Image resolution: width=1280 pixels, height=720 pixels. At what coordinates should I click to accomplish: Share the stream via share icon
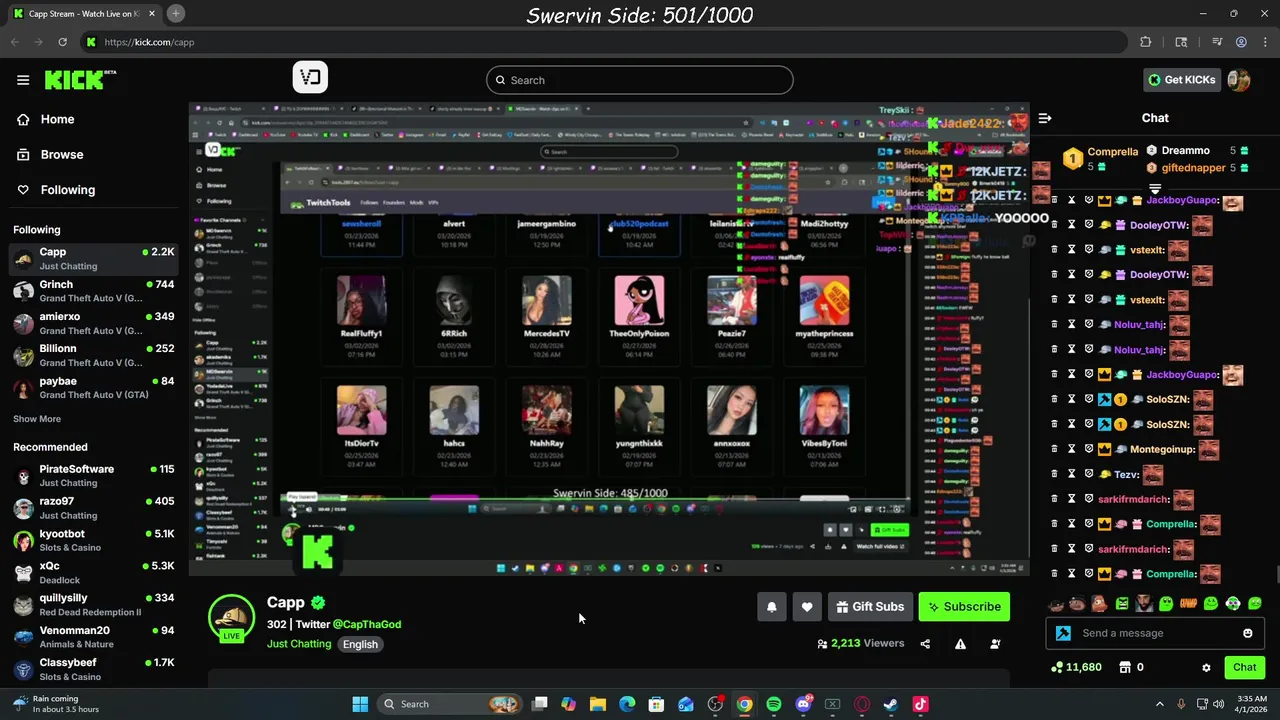pyautogui.click(x=925, y=644)
